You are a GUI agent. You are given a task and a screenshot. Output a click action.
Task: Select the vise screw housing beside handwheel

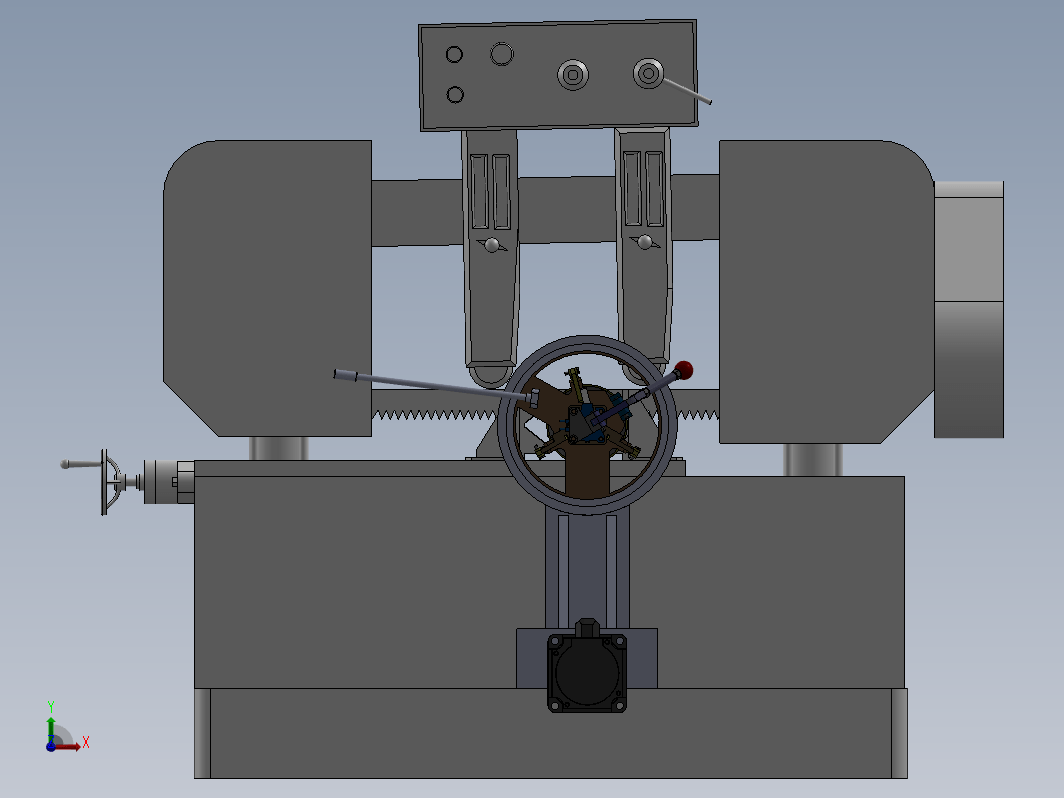coord(169,482)
